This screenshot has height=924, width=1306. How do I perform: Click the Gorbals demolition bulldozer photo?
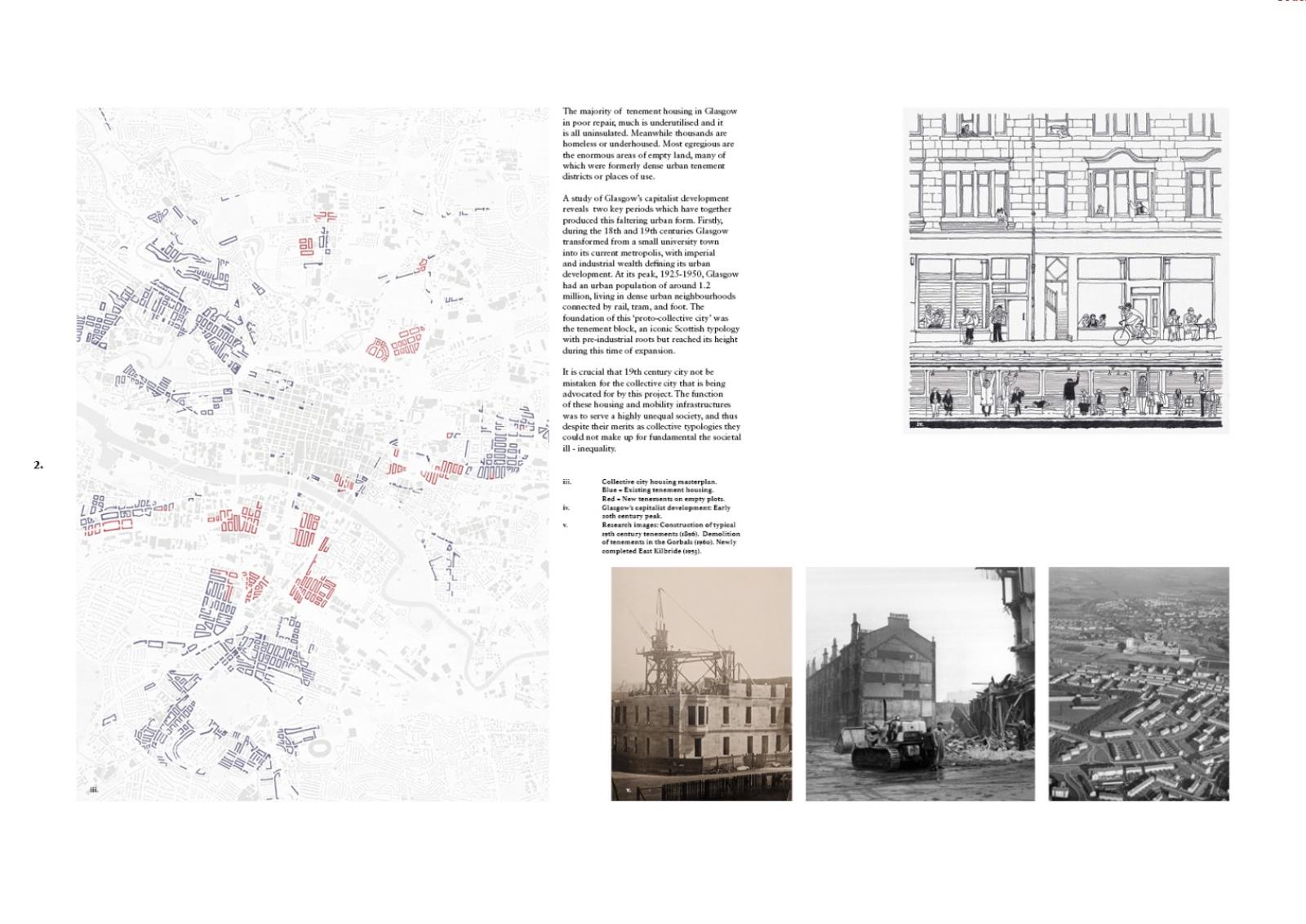point(920,684)
